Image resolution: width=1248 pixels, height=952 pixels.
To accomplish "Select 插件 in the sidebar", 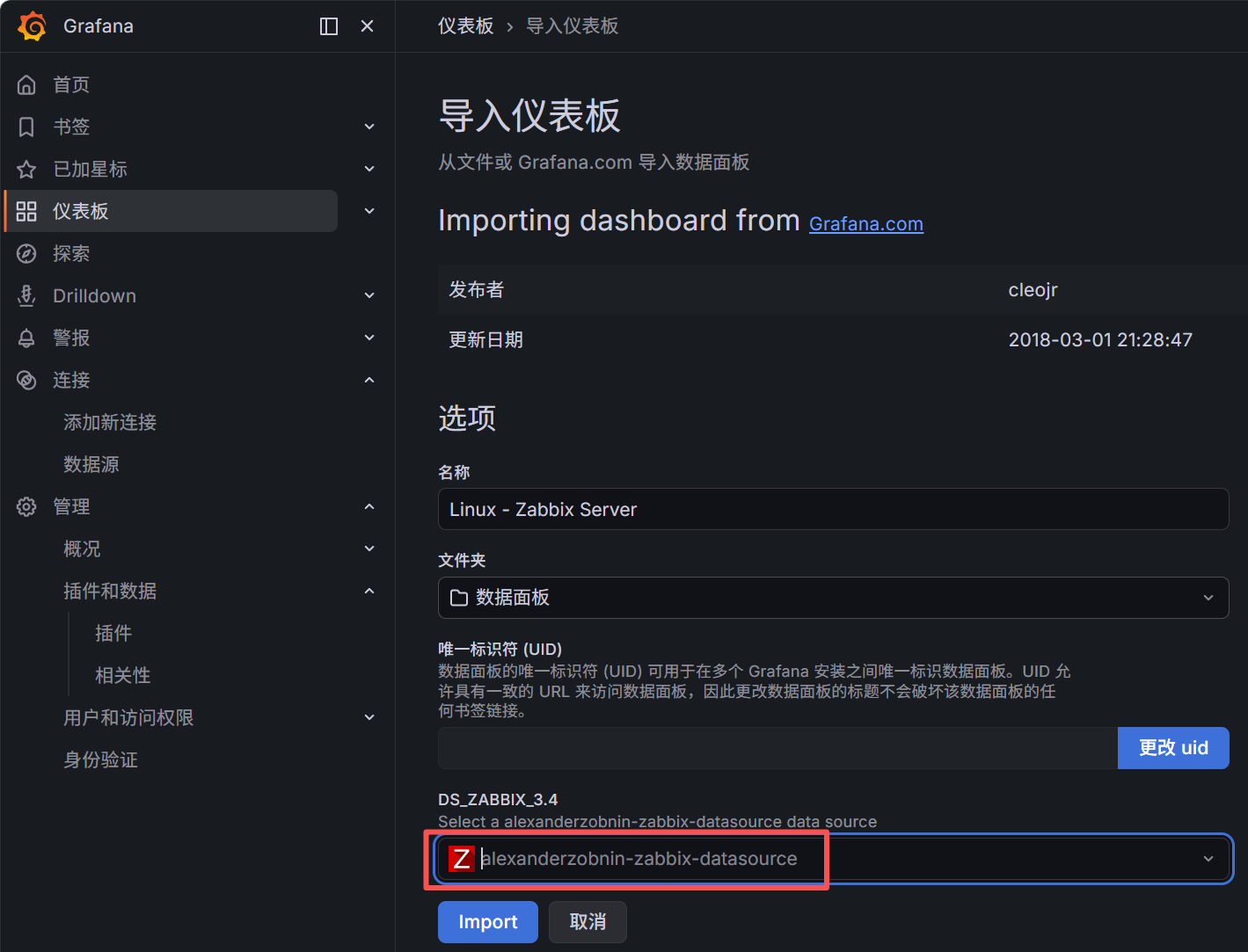I will coord(113,633).
